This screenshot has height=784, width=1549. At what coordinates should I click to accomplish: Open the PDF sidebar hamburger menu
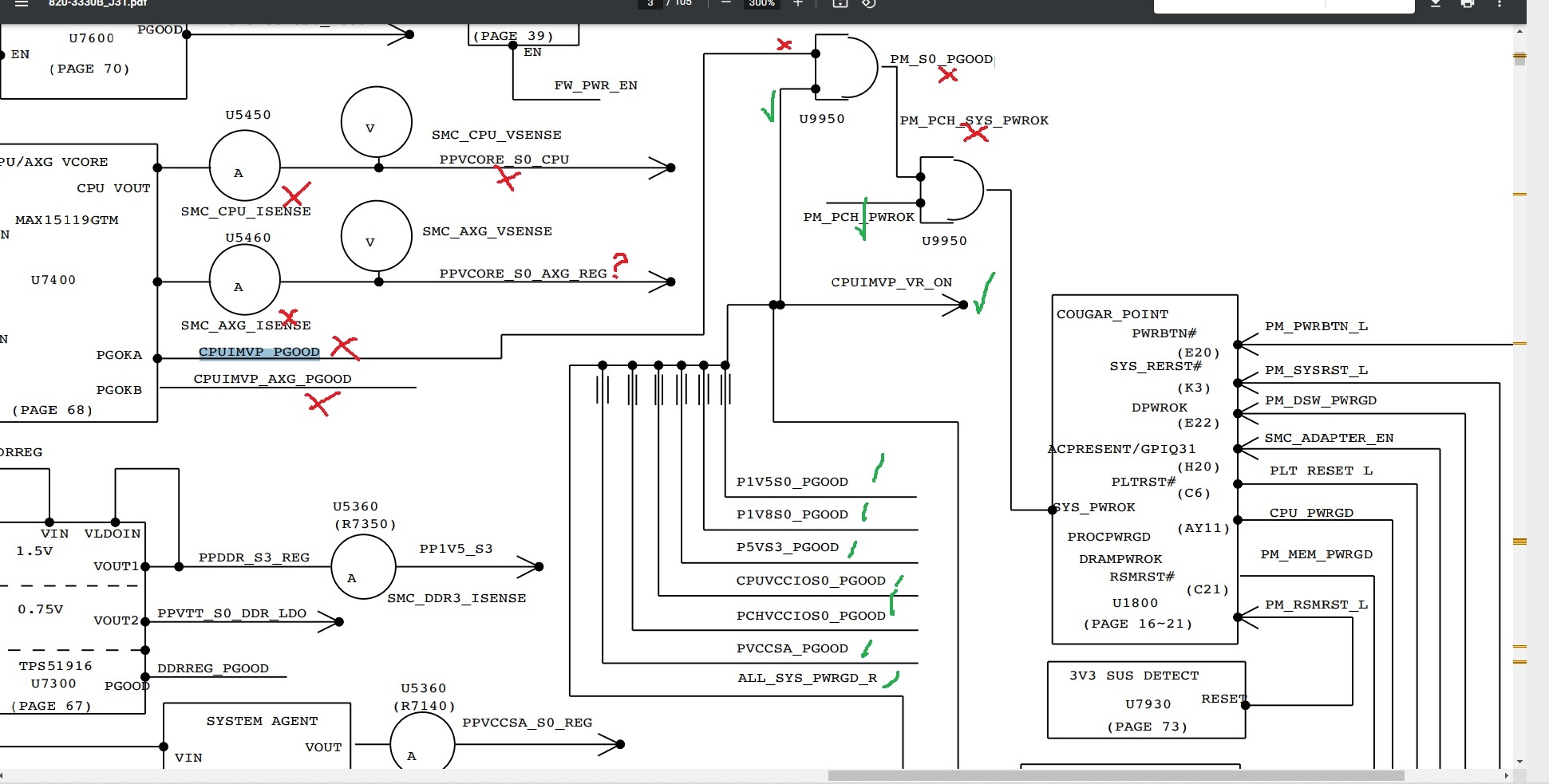[x=22, y=3]
